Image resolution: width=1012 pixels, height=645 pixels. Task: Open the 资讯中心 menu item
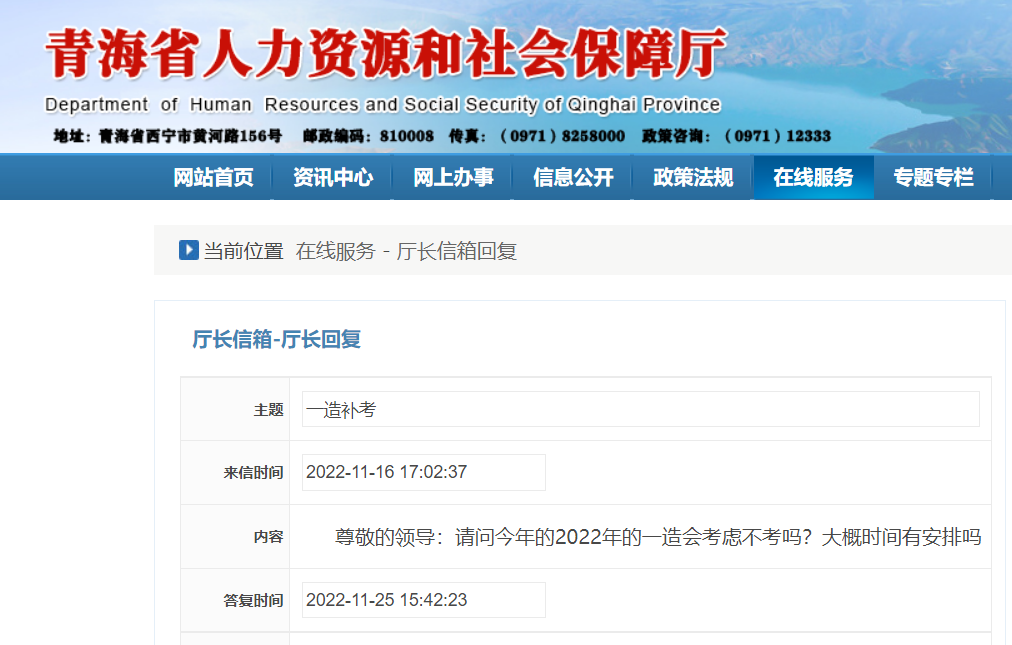333,177
